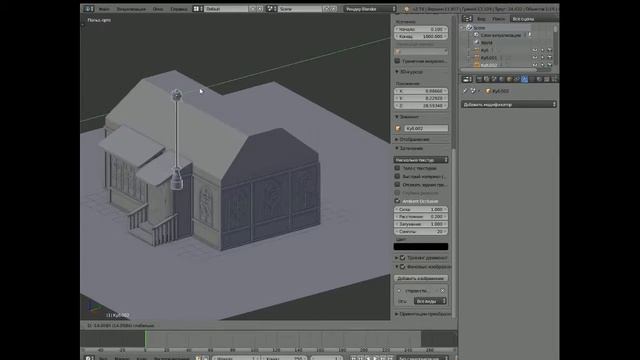Open the Файл menu

tap(104, 9)
